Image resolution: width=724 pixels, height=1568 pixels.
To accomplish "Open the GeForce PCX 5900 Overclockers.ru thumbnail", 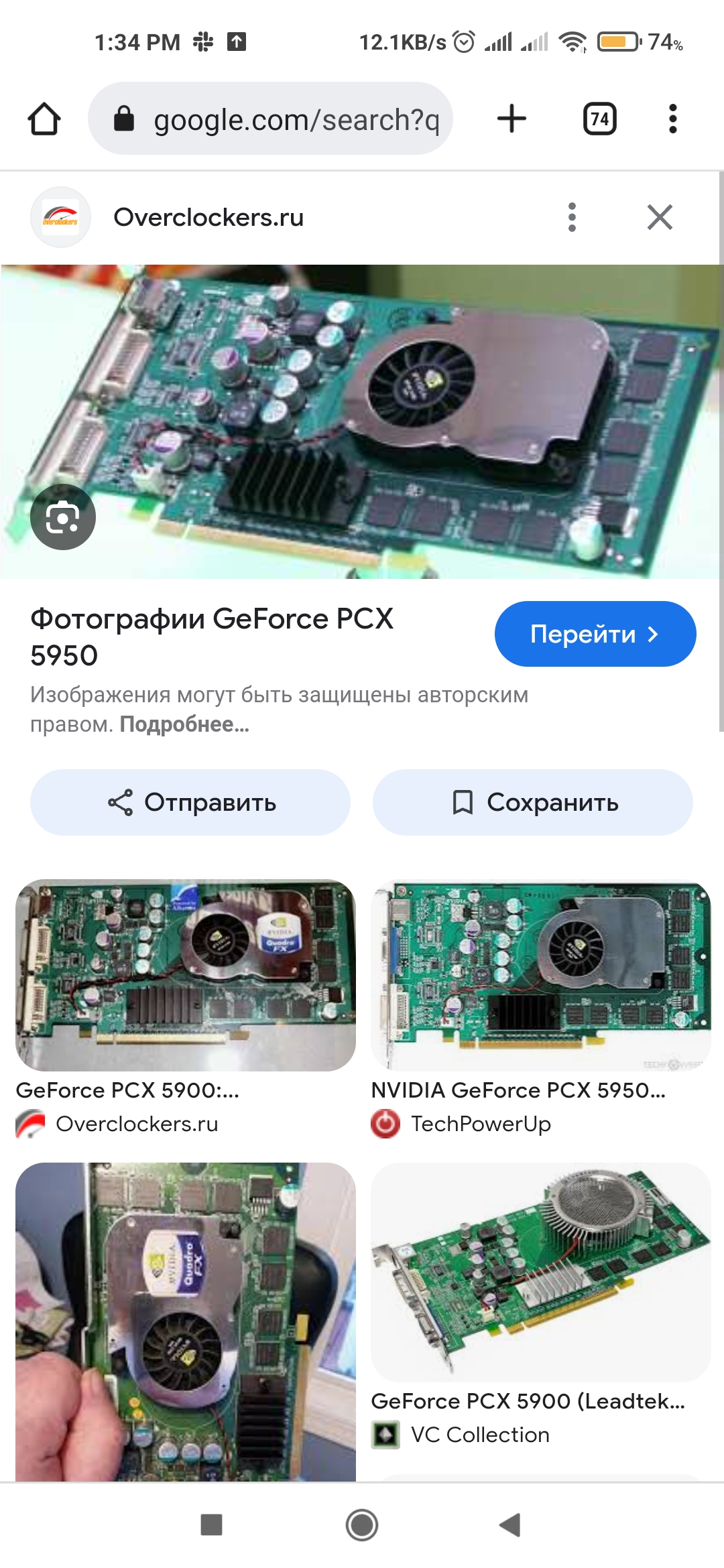I will point(186,975).
